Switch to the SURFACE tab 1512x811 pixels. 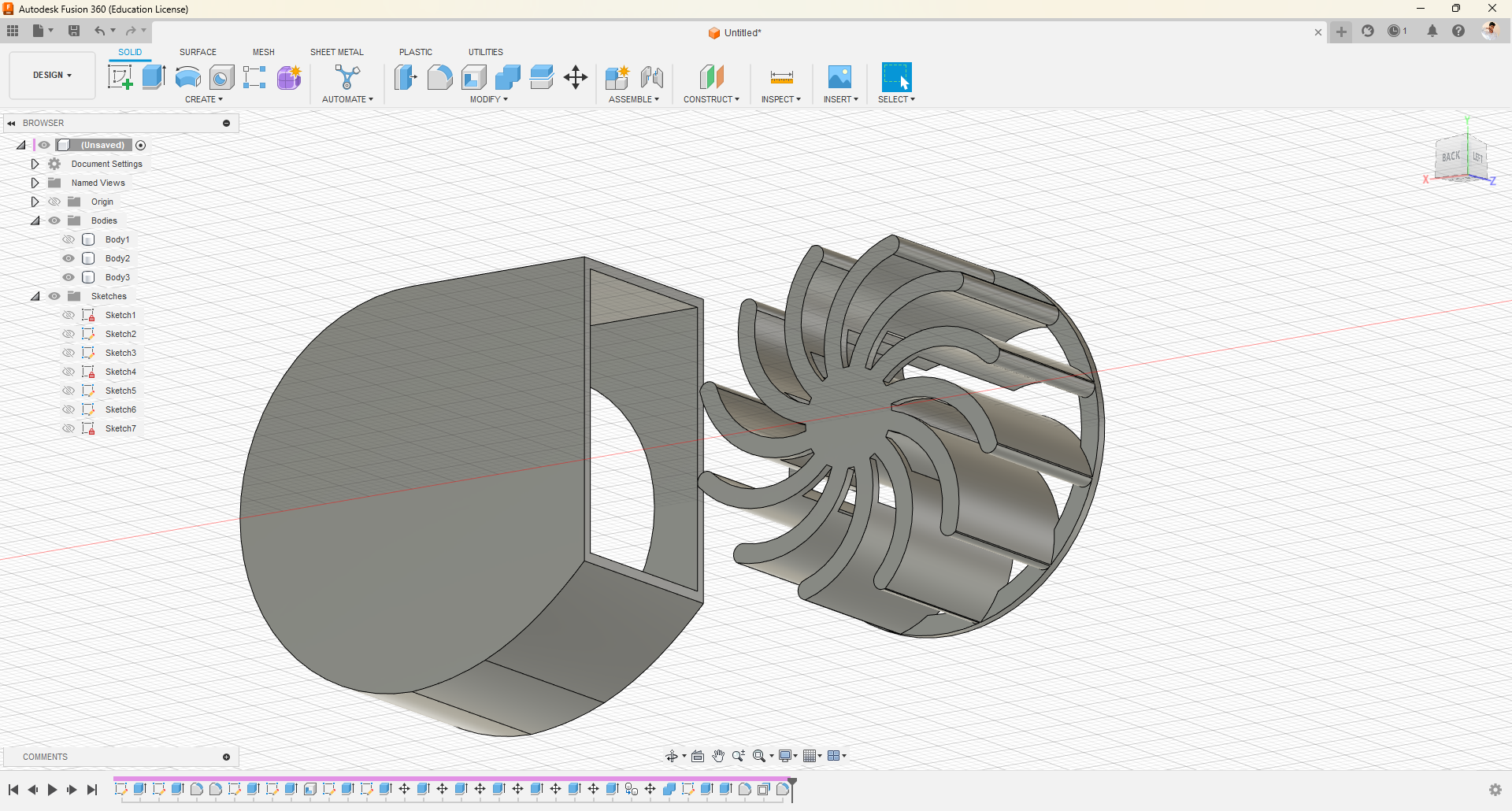tap(198, 52)
